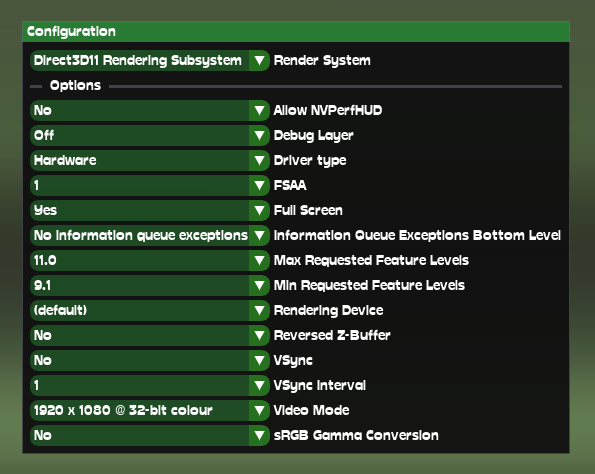Screen dimensions: 595x474
Task: Click 'Max Requested Feature Levels' label
Action: 371,261
